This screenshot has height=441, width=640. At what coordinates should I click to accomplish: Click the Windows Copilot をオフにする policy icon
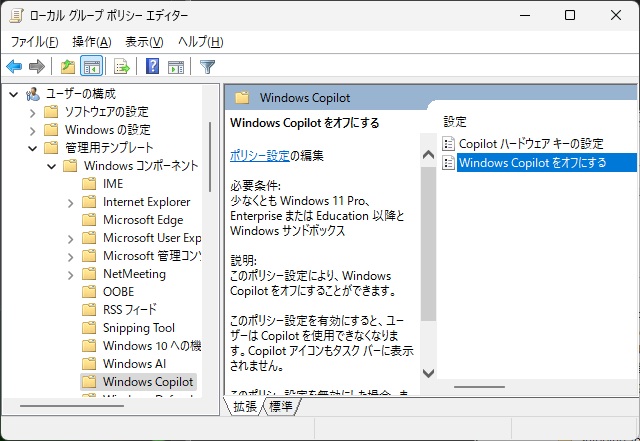coord(449,163)
